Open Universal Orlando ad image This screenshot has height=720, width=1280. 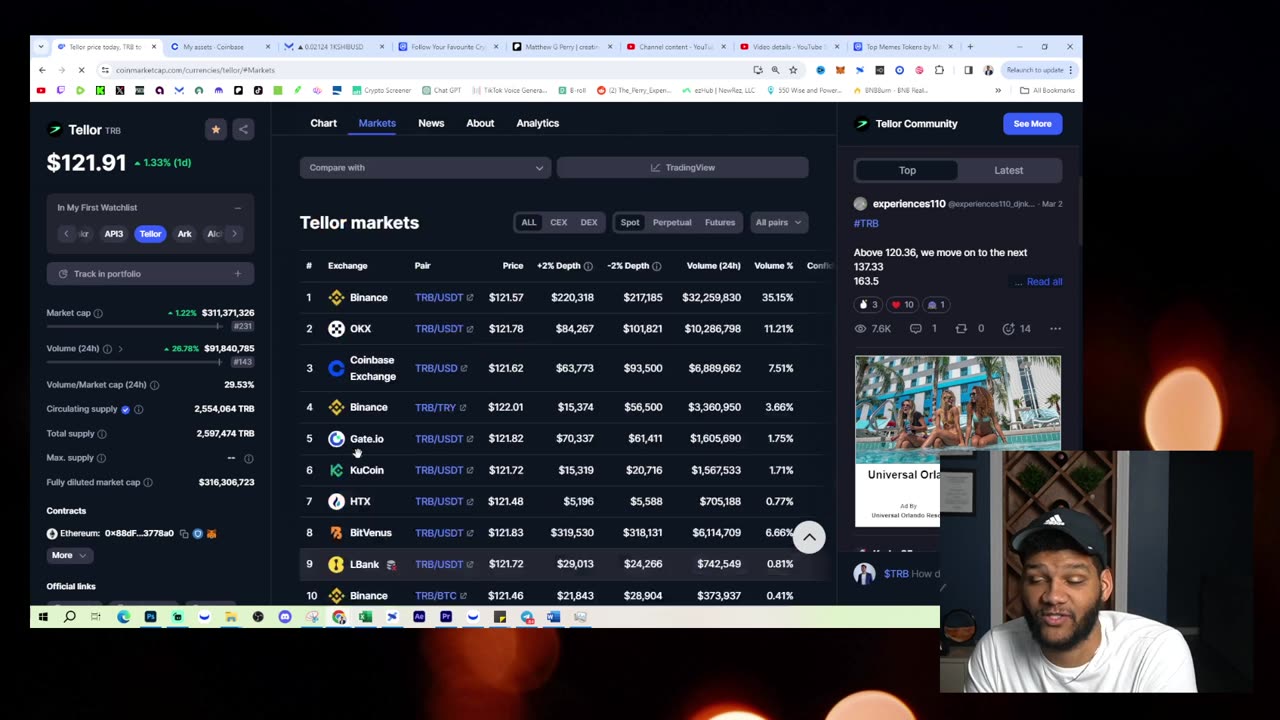[x=958, y=408]
